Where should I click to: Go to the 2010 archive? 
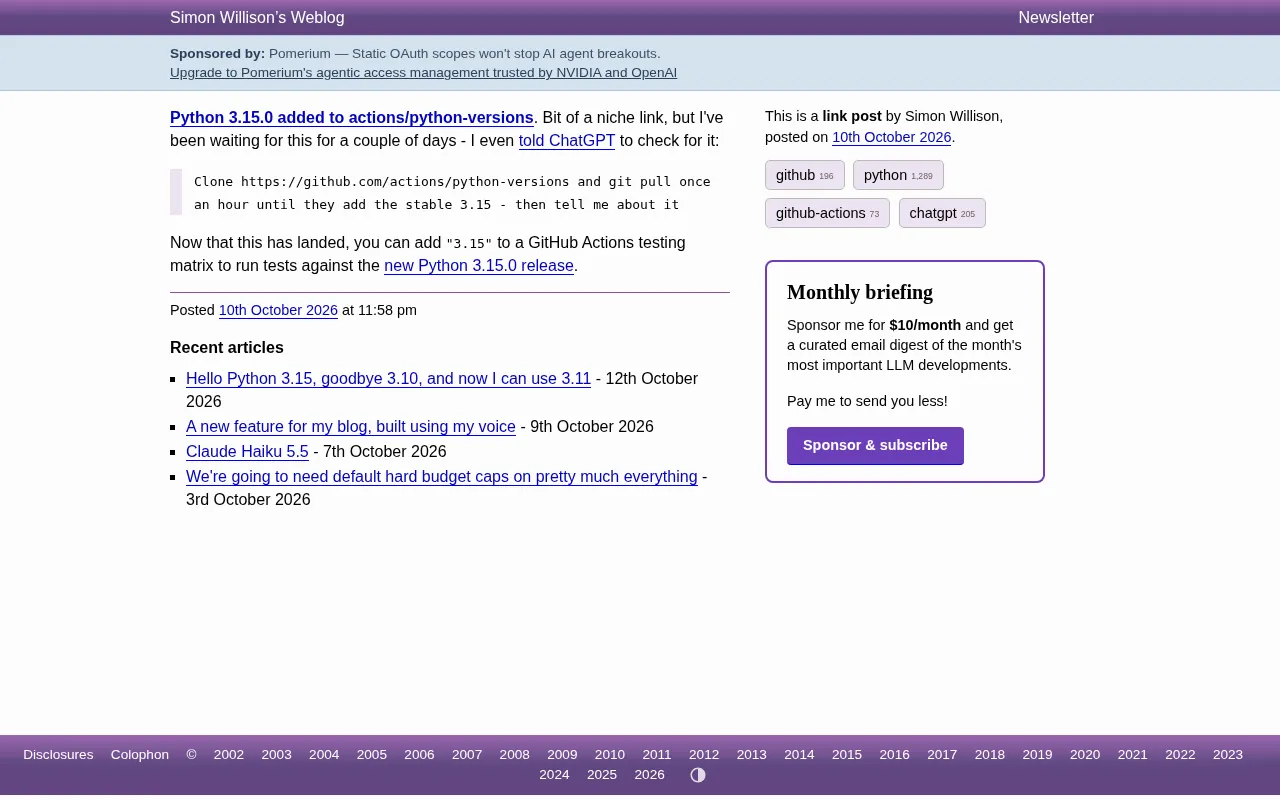coord(610,755)
